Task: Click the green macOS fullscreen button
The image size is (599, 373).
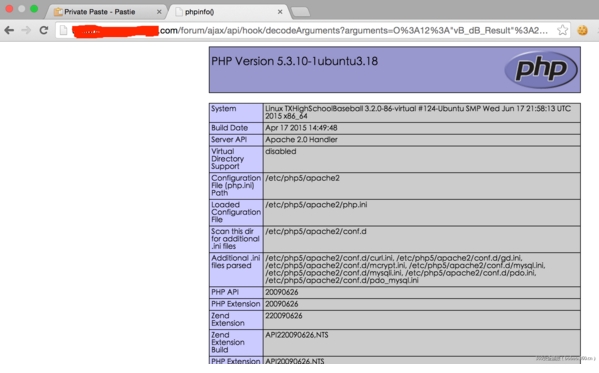Action: pos(34,8)
